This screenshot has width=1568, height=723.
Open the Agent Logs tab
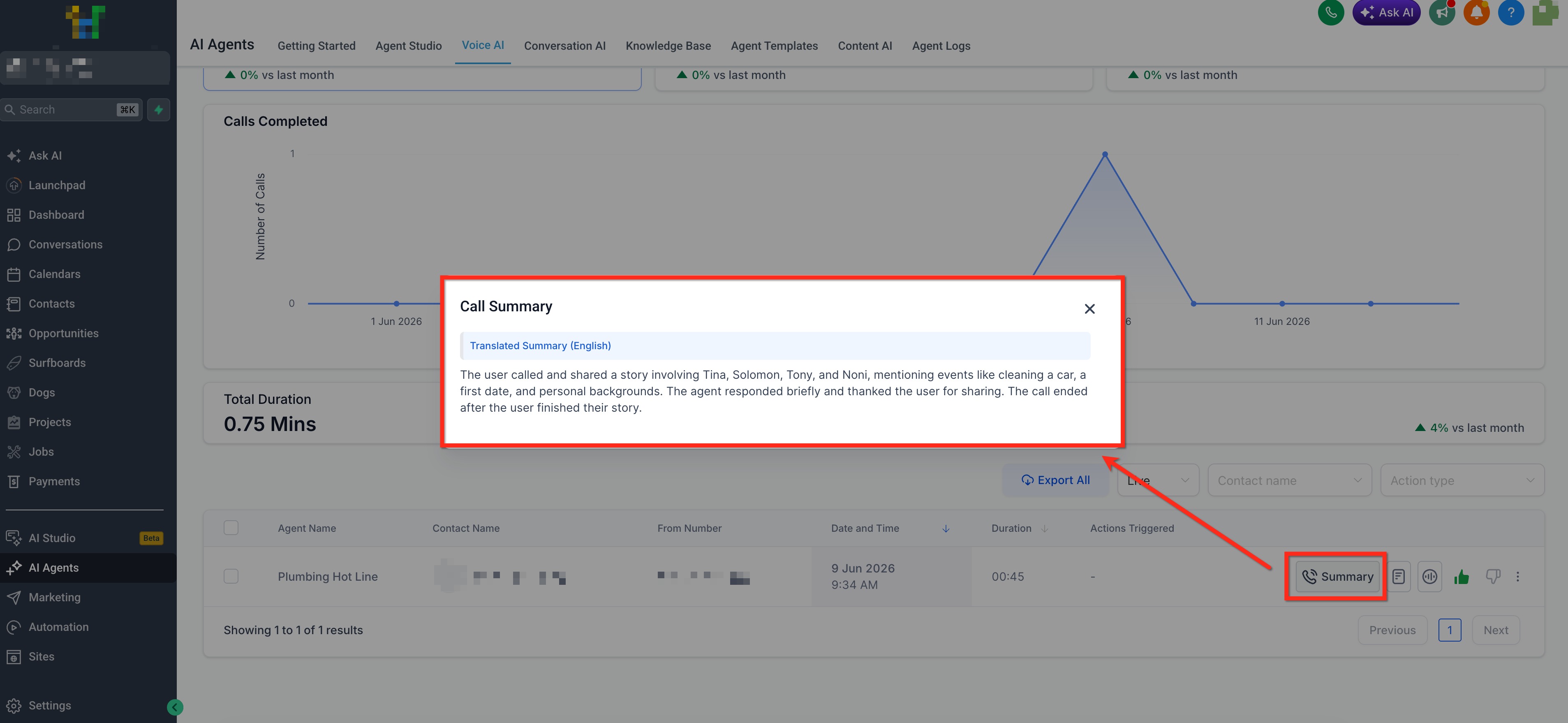tap(941, 46)
